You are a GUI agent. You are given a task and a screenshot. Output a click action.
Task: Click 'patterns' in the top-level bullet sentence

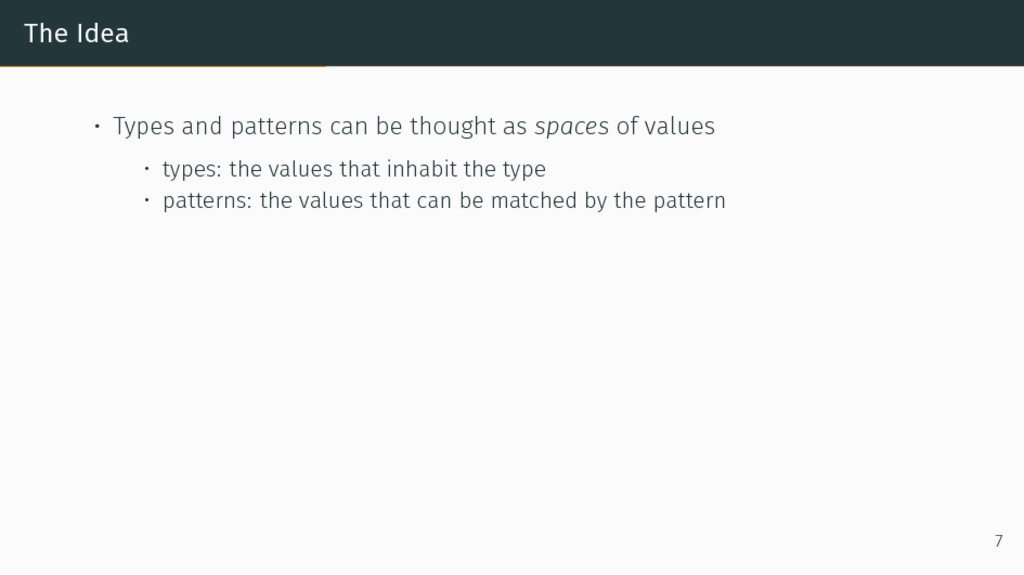(x=276, y=127)
